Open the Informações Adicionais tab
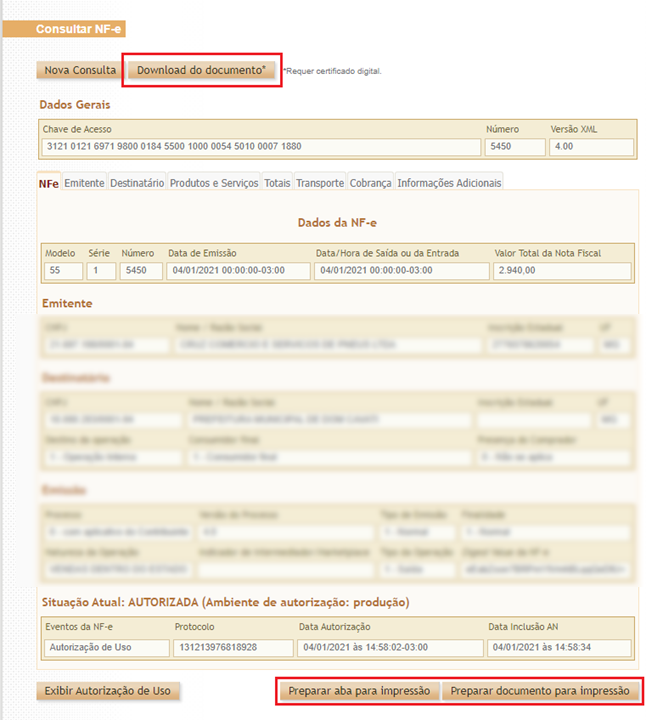Viewport: 662px width, 720px height. point(449,183)
